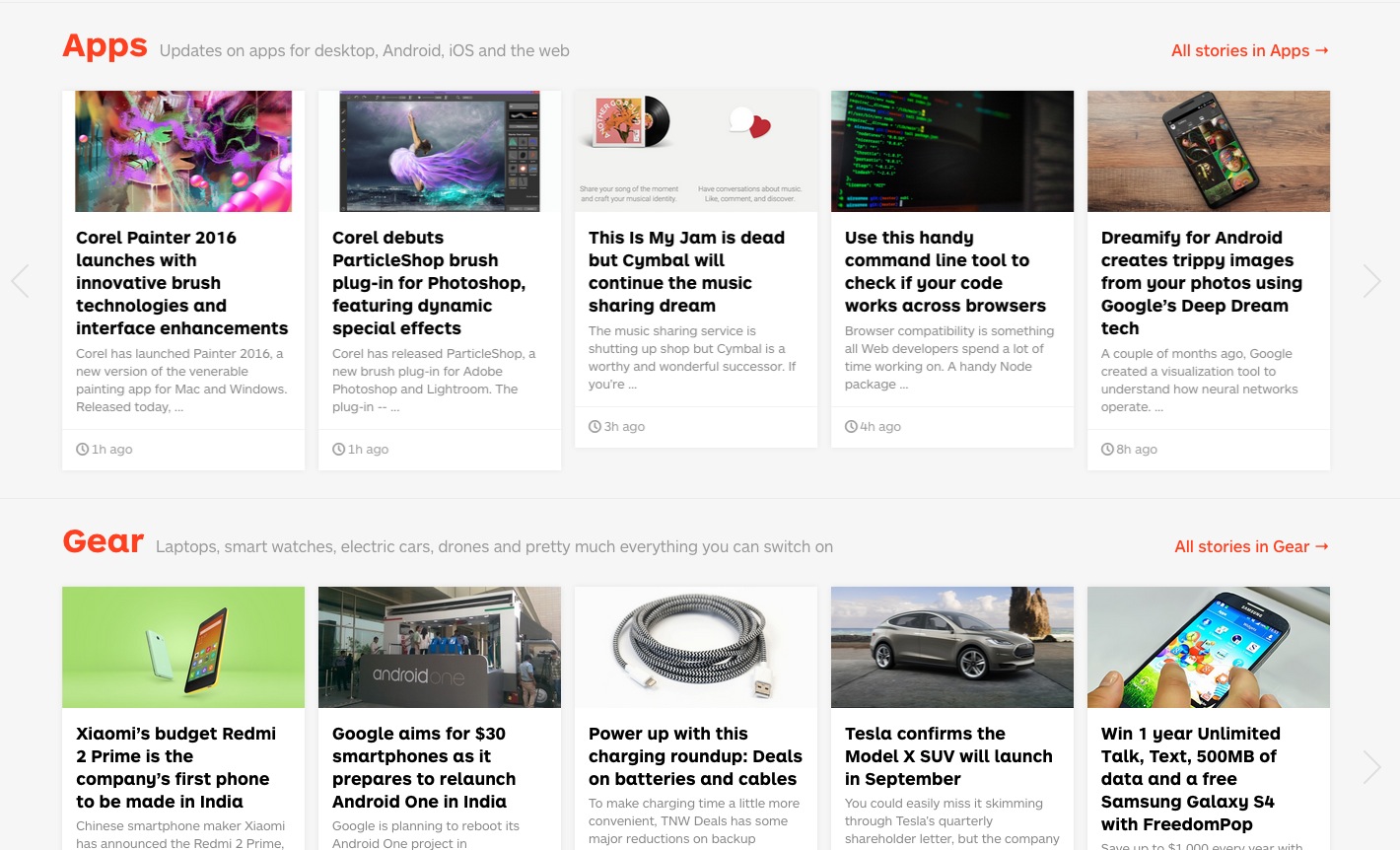Click the Gear carousel right arrow
Image resolution: width=1400 pixels, height=850 pixels.
point(1371,766)
